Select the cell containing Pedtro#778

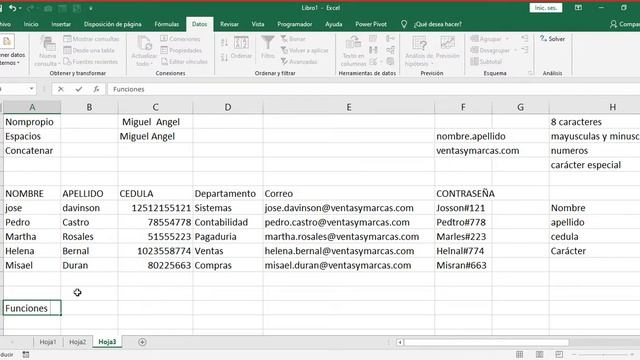click(x=463, y=222)
